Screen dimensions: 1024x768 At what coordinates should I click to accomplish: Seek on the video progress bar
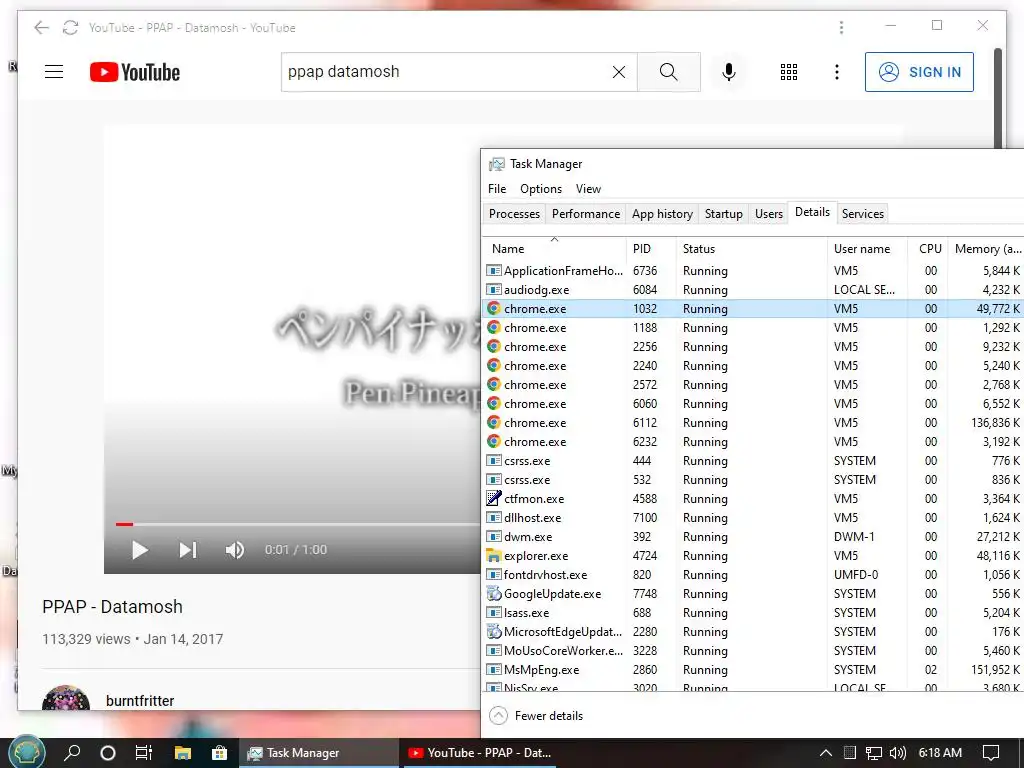tap(298, 524)
